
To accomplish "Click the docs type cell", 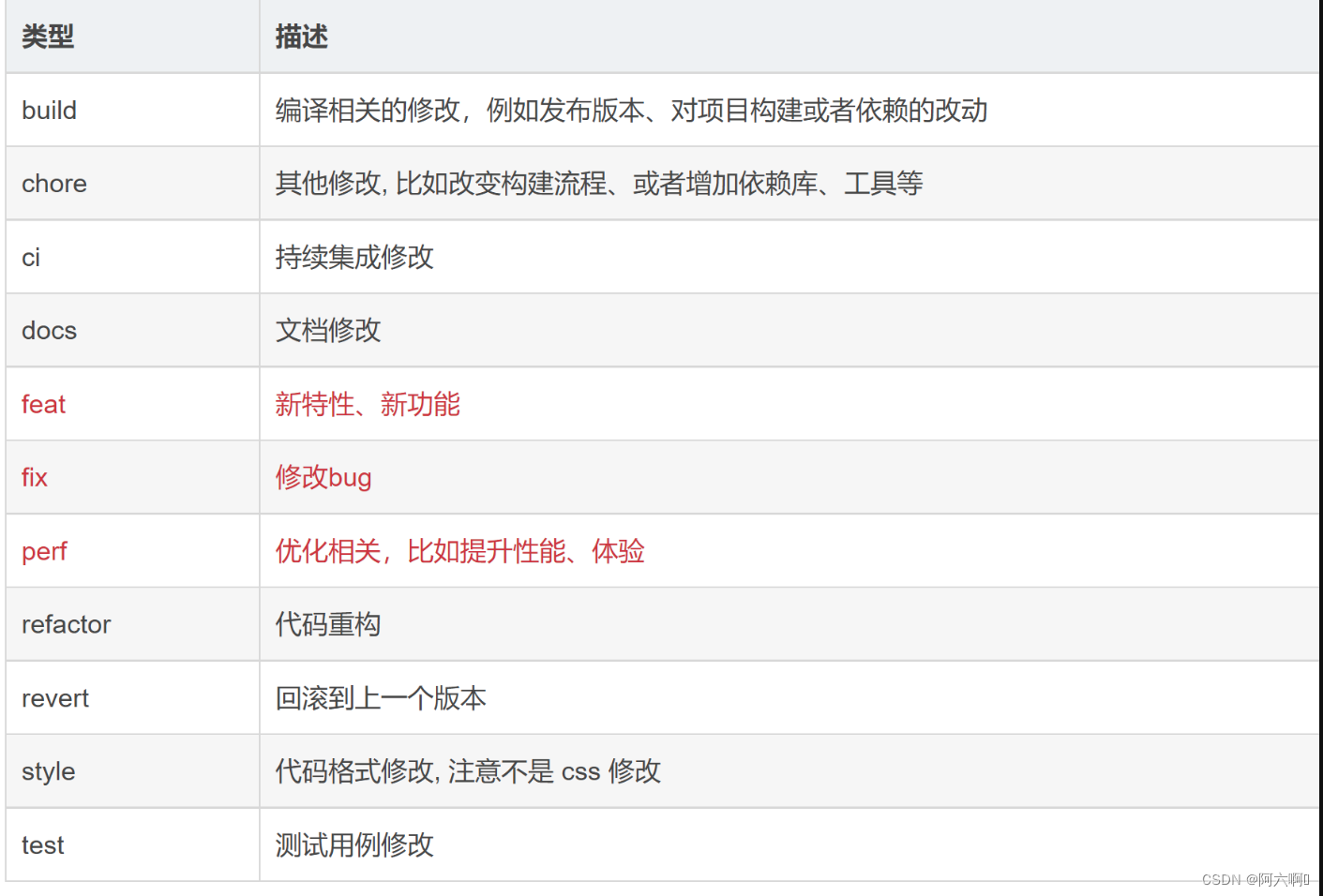I will point(48,330).
